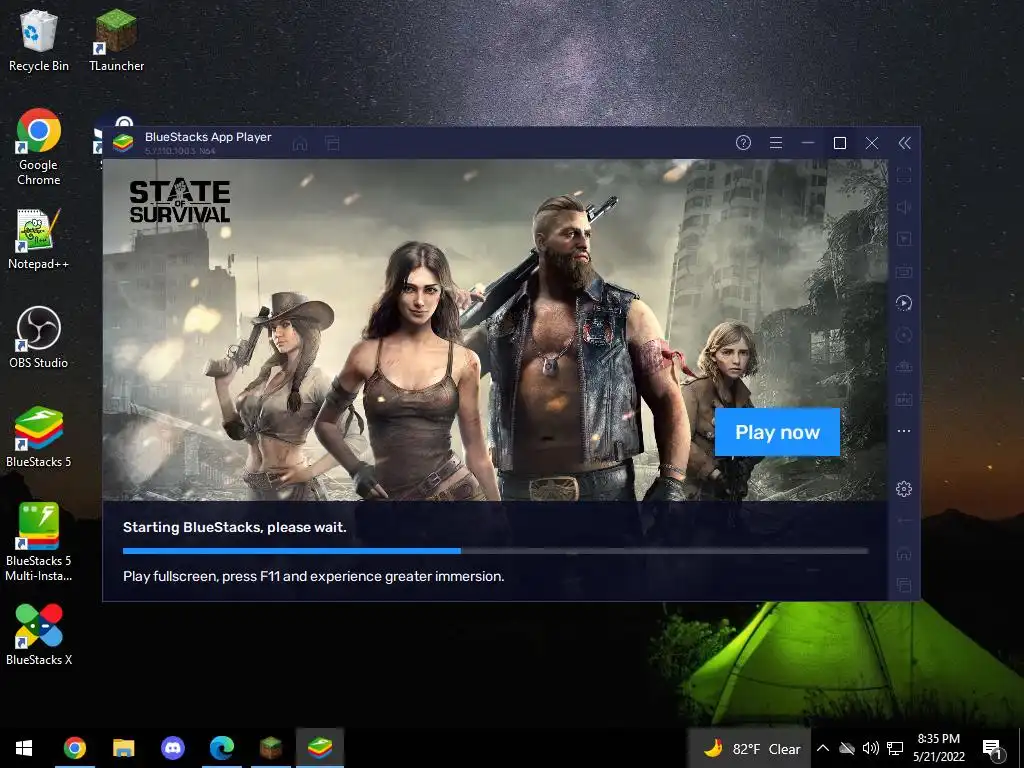
Task: Click the Starting BlueStacks progress bar
Action: [x=496, y=551]
